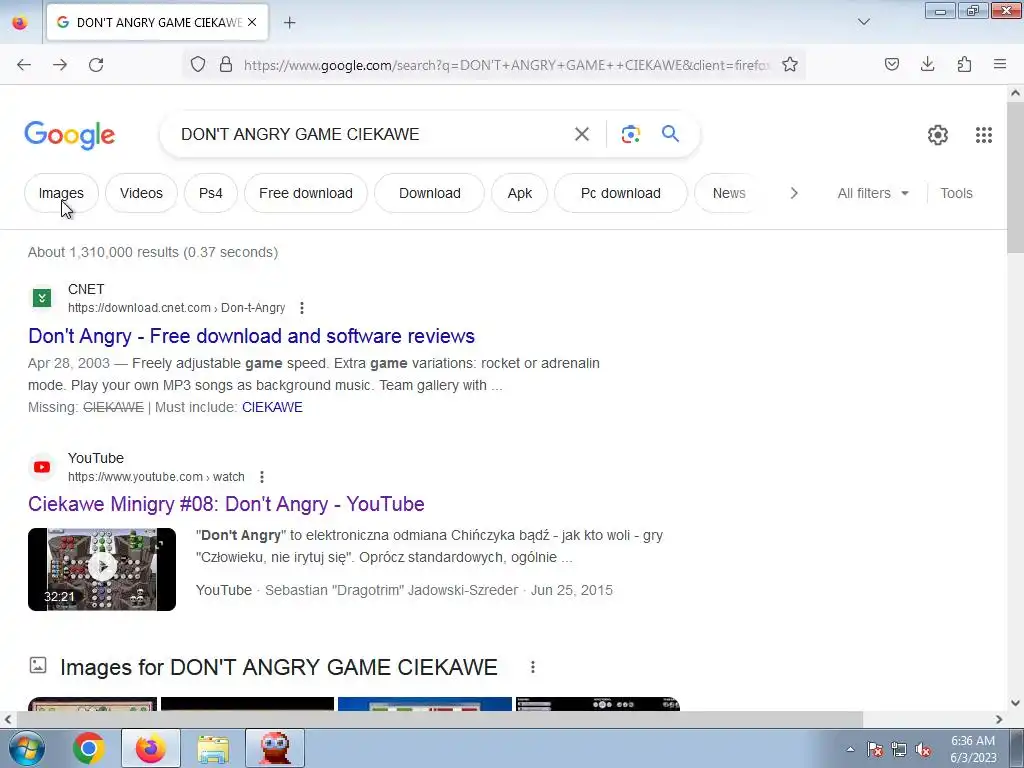Open File Explorer from the taskbar
This screenshot has height=768, width=1024.
pos(213,748)
